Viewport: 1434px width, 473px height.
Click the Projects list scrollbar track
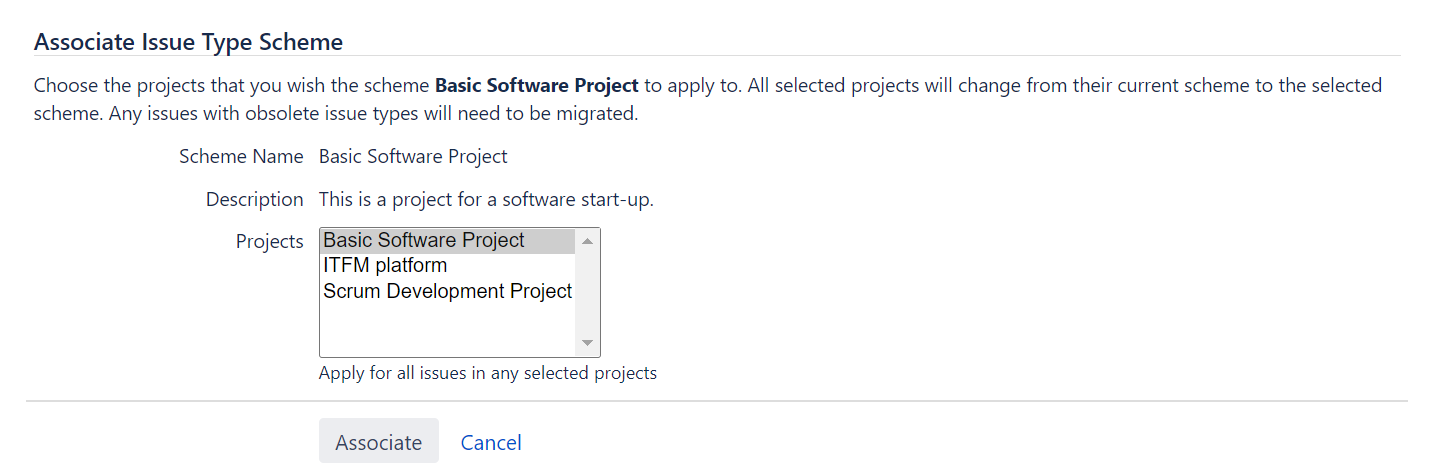[588, 293]
